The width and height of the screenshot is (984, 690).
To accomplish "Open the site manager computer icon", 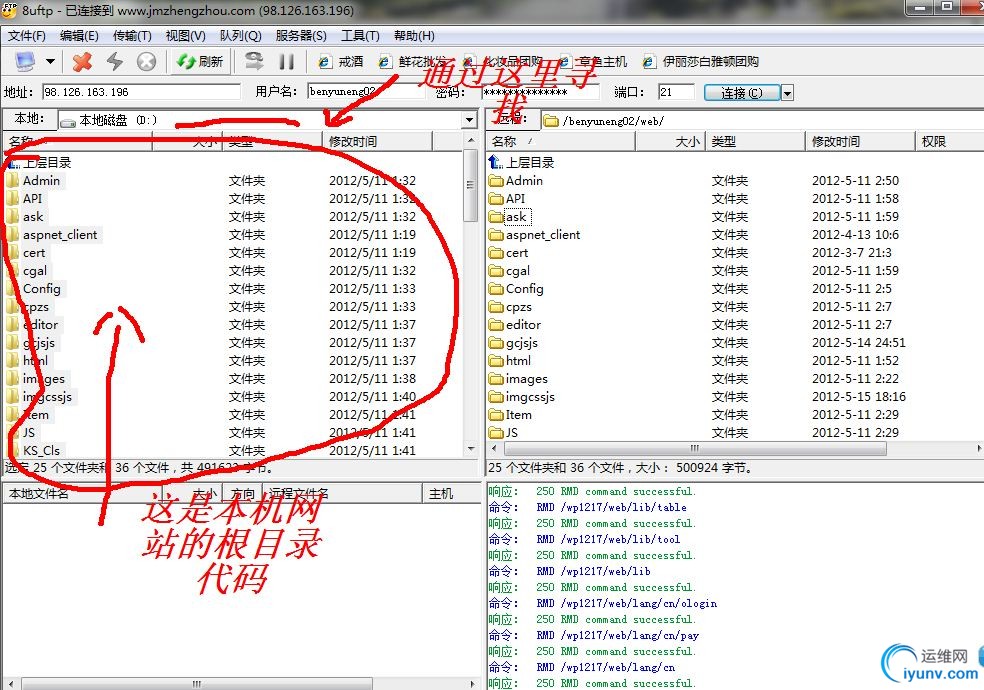I will 25,61.
